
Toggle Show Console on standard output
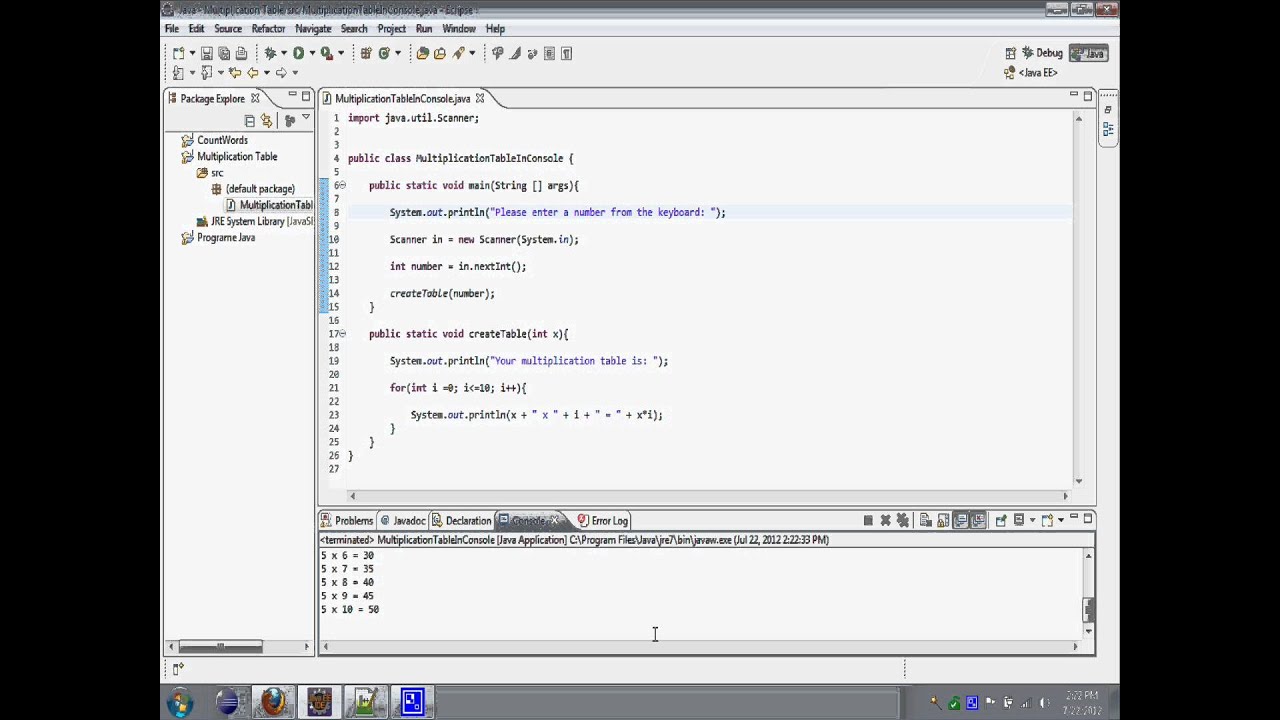point(961,520)
